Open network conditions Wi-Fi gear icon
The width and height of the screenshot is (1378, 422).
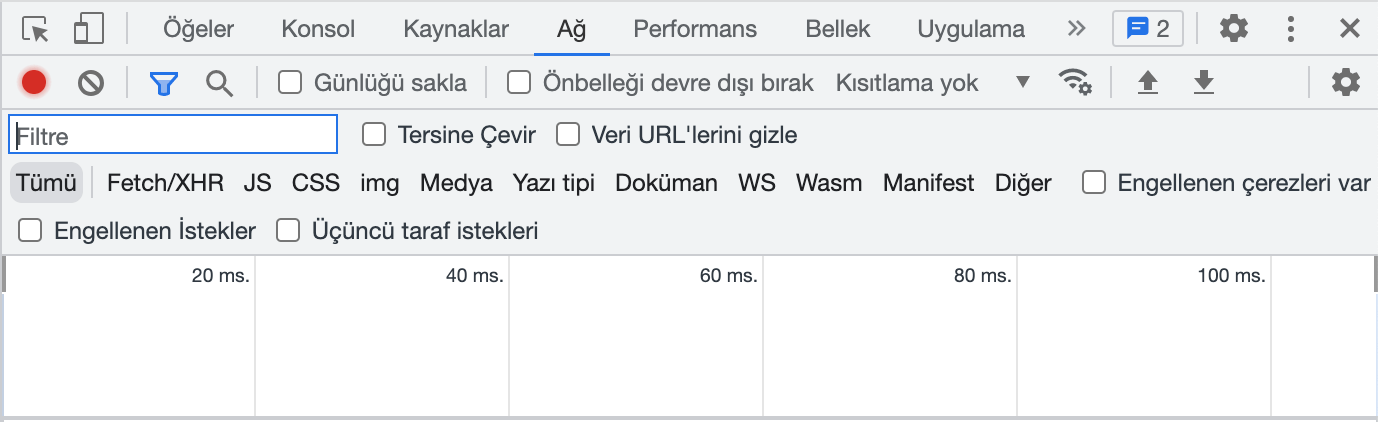point(1075,82)
